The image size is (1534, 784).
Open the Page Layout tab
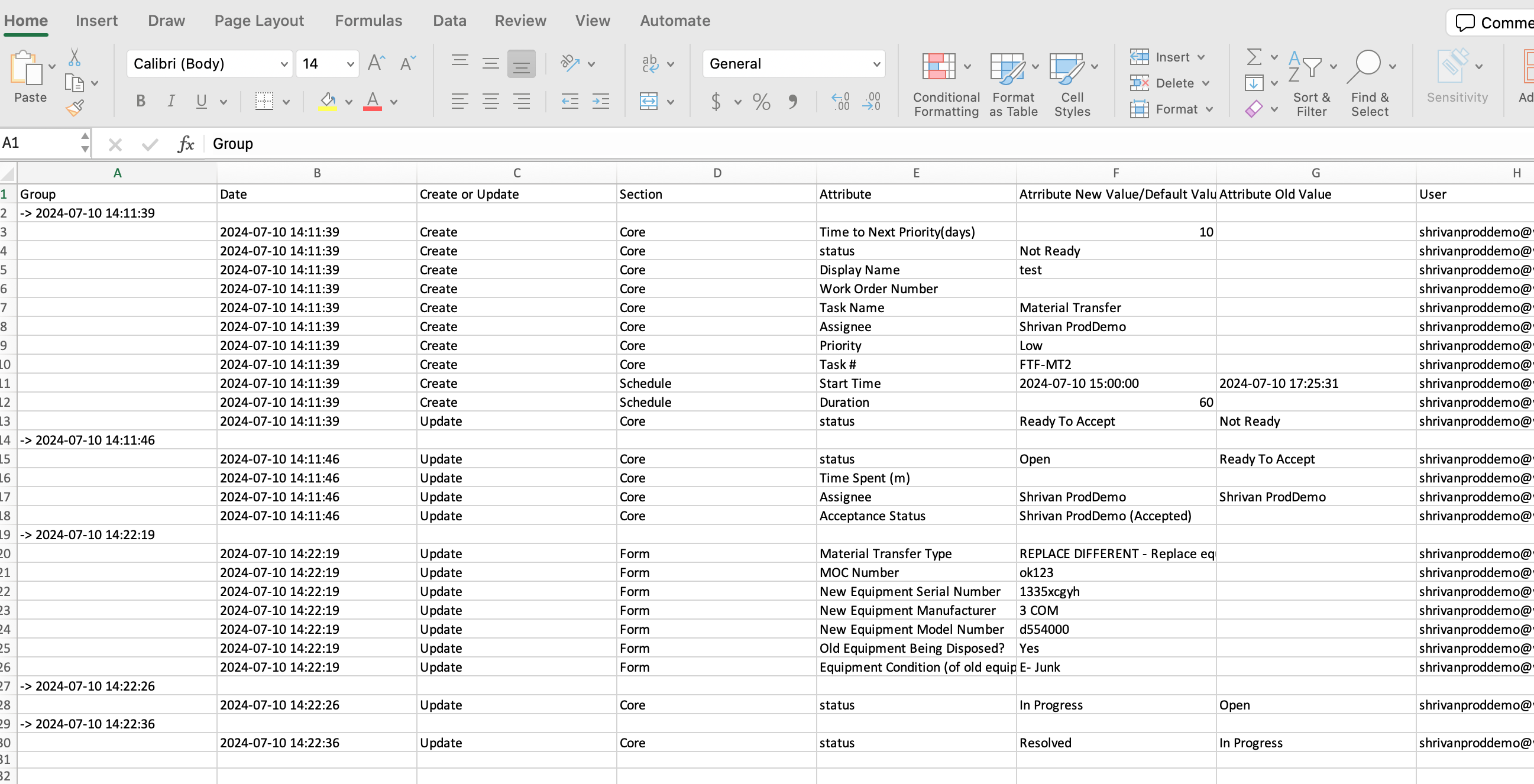[x=259, y=21]
